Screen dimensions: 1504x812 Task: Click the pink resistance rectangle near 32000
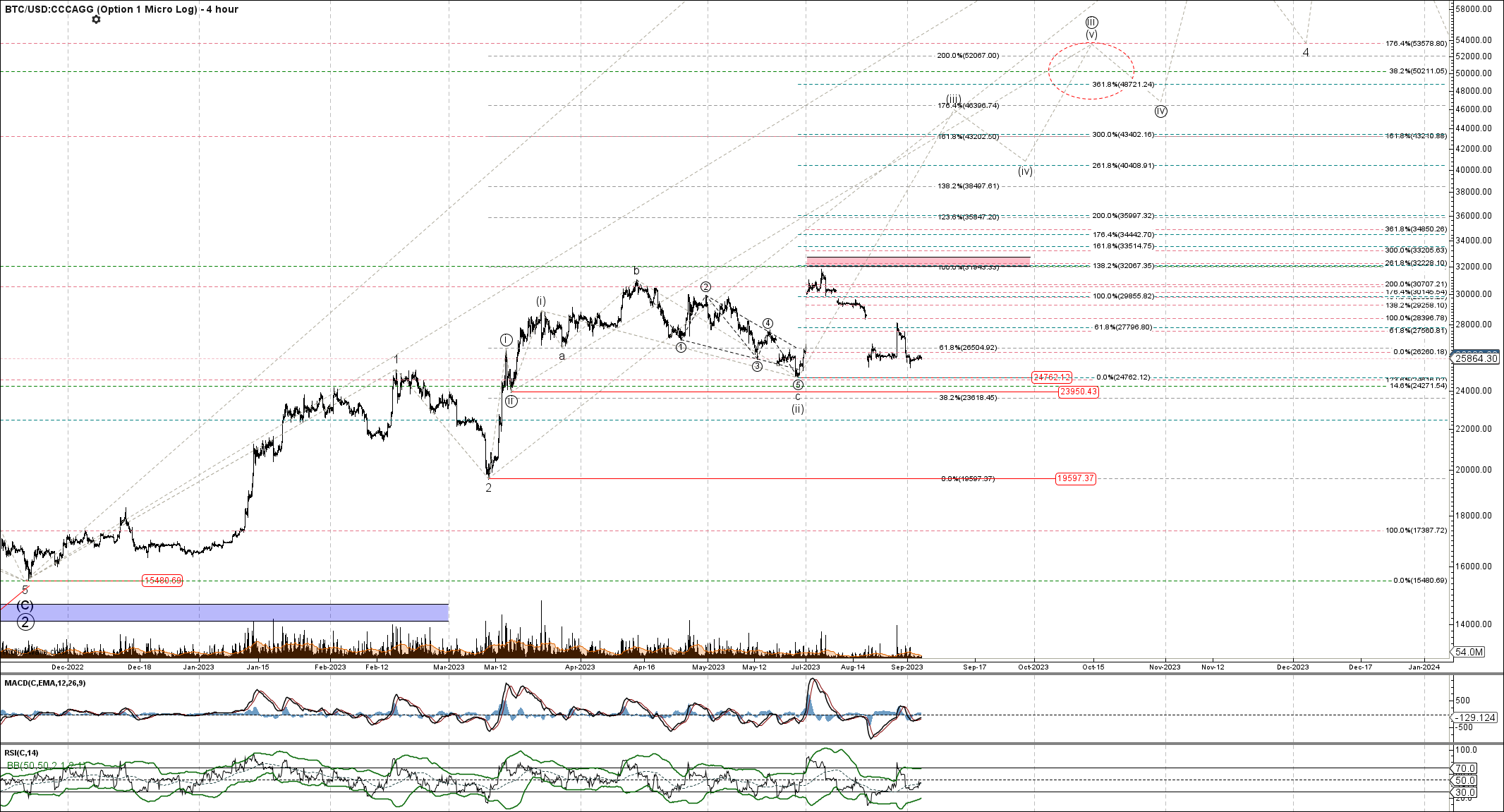point(917,261)
